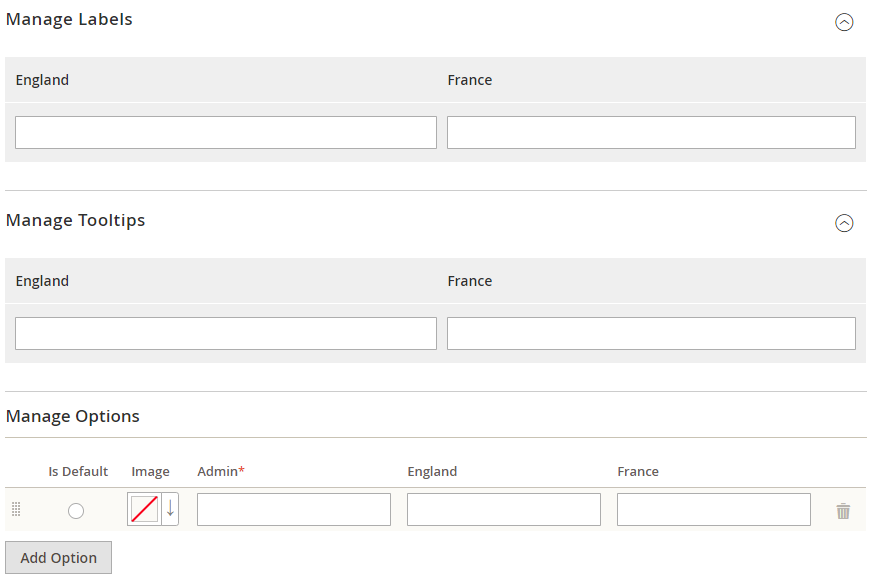
Task: Click the empty swatch image box
Action: (x=144, y=509)
